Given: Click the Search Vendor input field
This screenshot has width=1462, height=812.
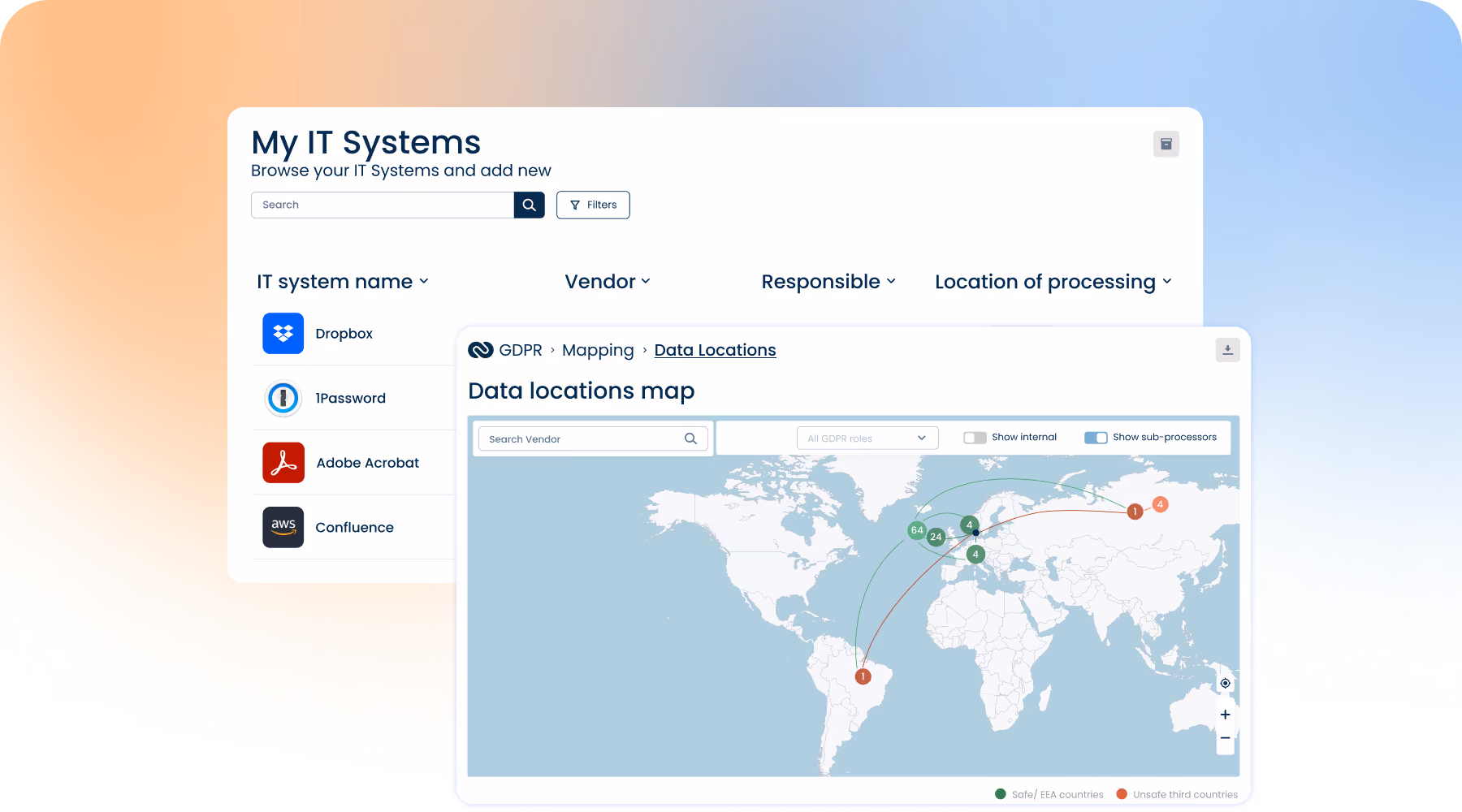Looking at the screenshot, I should (x=593, y=438).
